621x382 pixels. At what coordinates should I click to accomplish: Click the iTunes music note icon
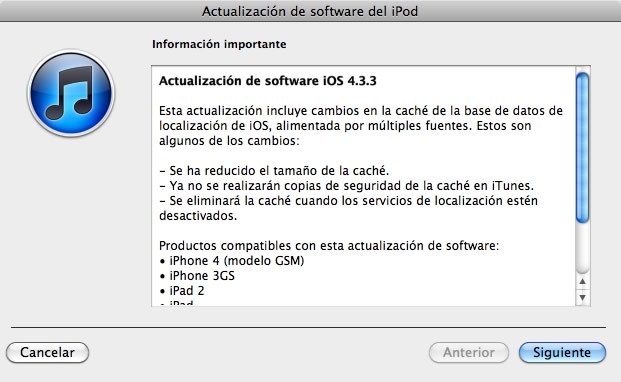tap(71, 93)
